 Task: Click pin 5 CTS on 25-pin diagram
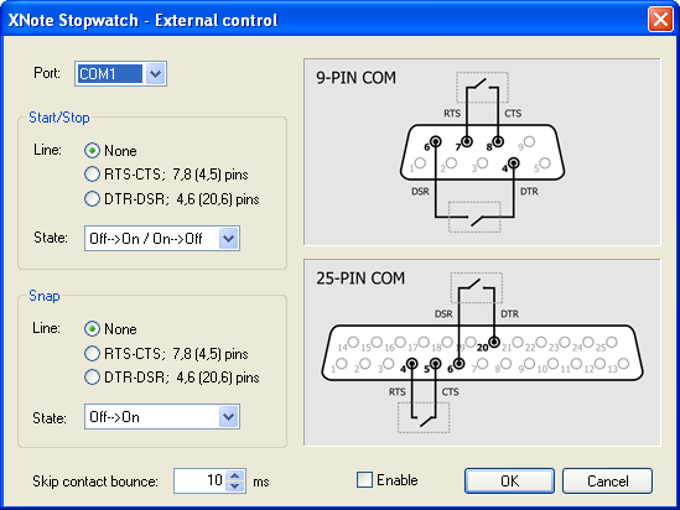tap(435, 363)
